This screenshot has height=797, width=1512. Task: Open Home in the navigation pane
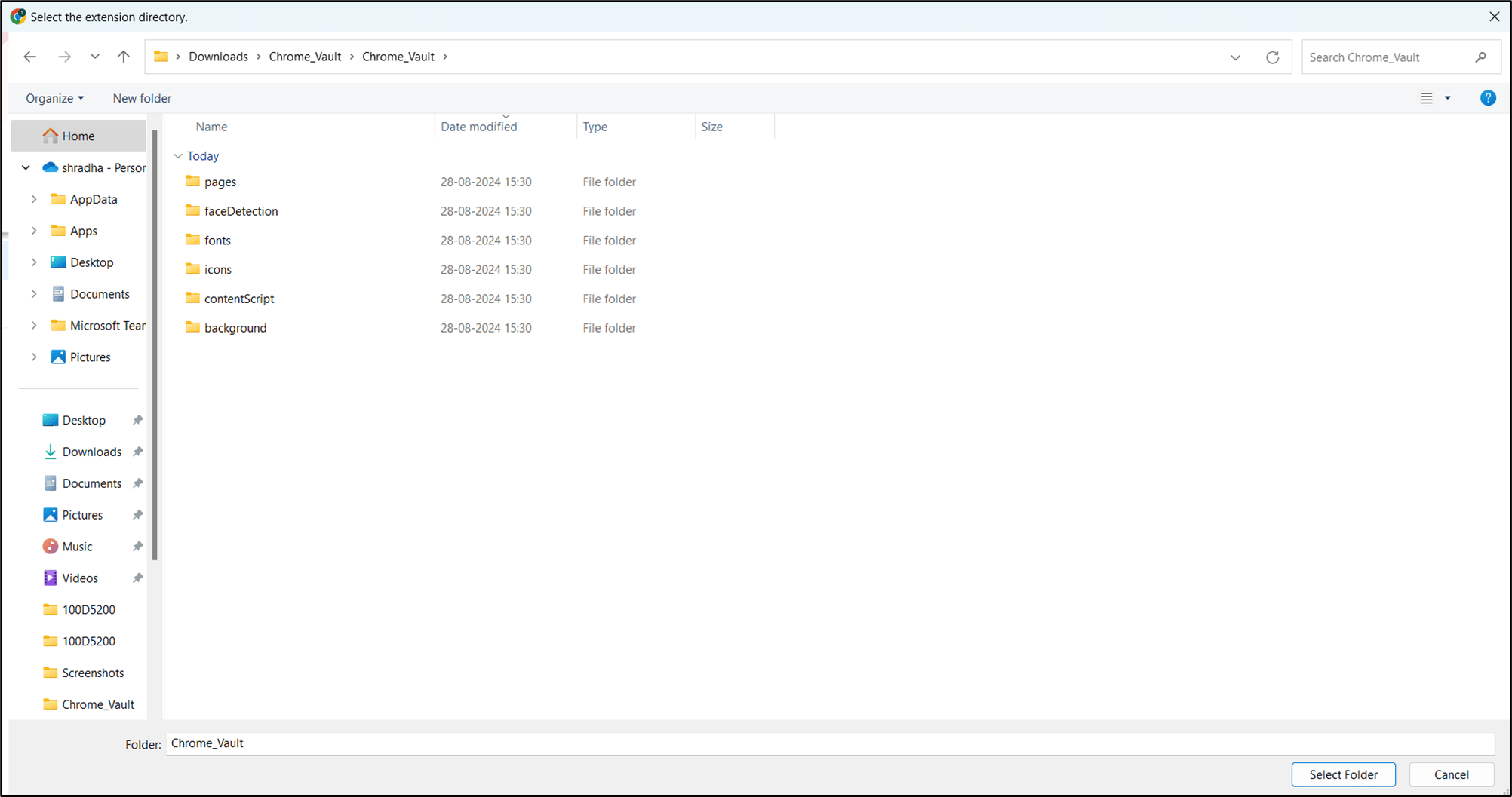[78, 136]
